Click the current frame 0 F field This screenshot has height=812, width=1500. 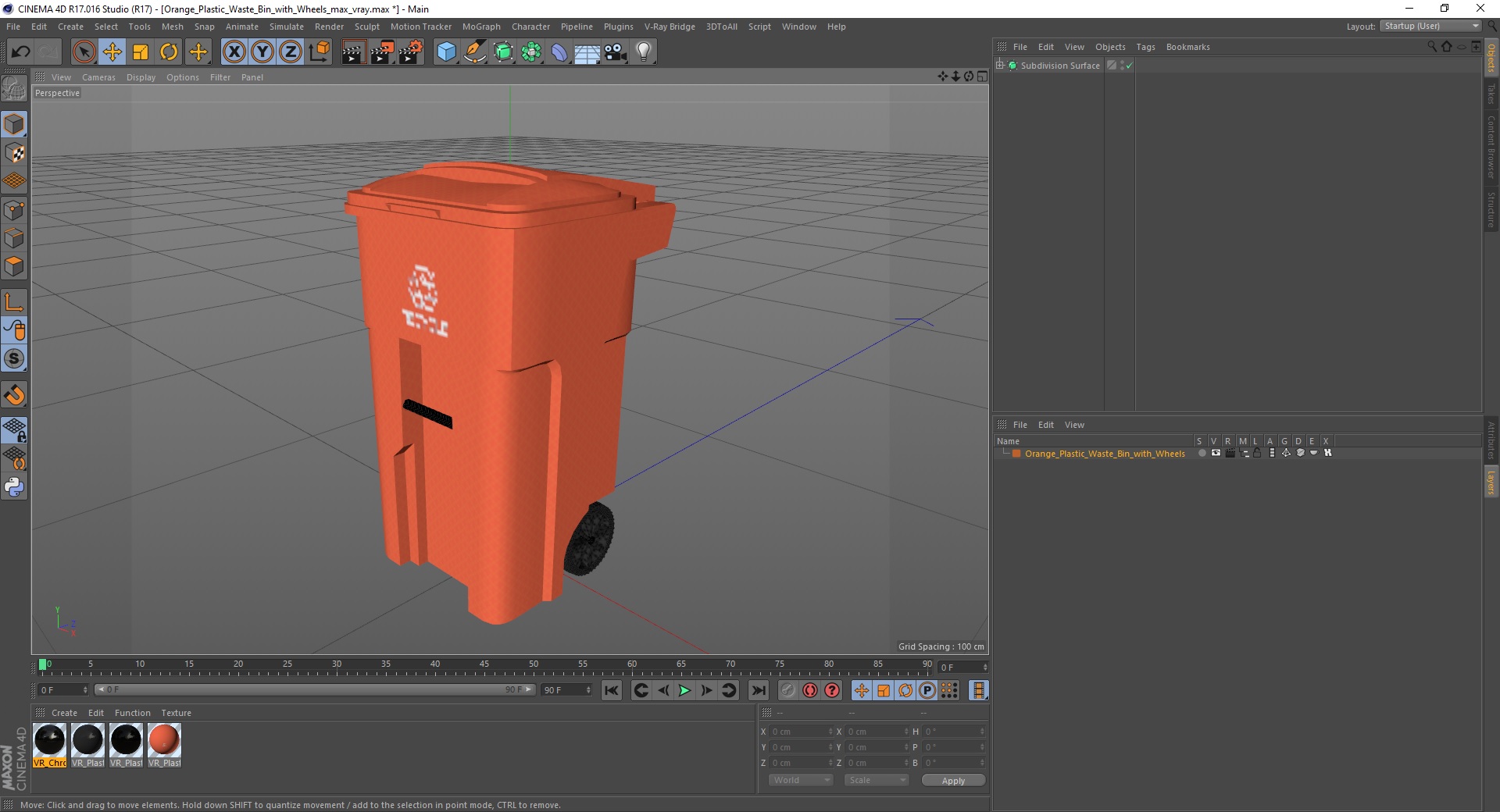coord(63,690)
